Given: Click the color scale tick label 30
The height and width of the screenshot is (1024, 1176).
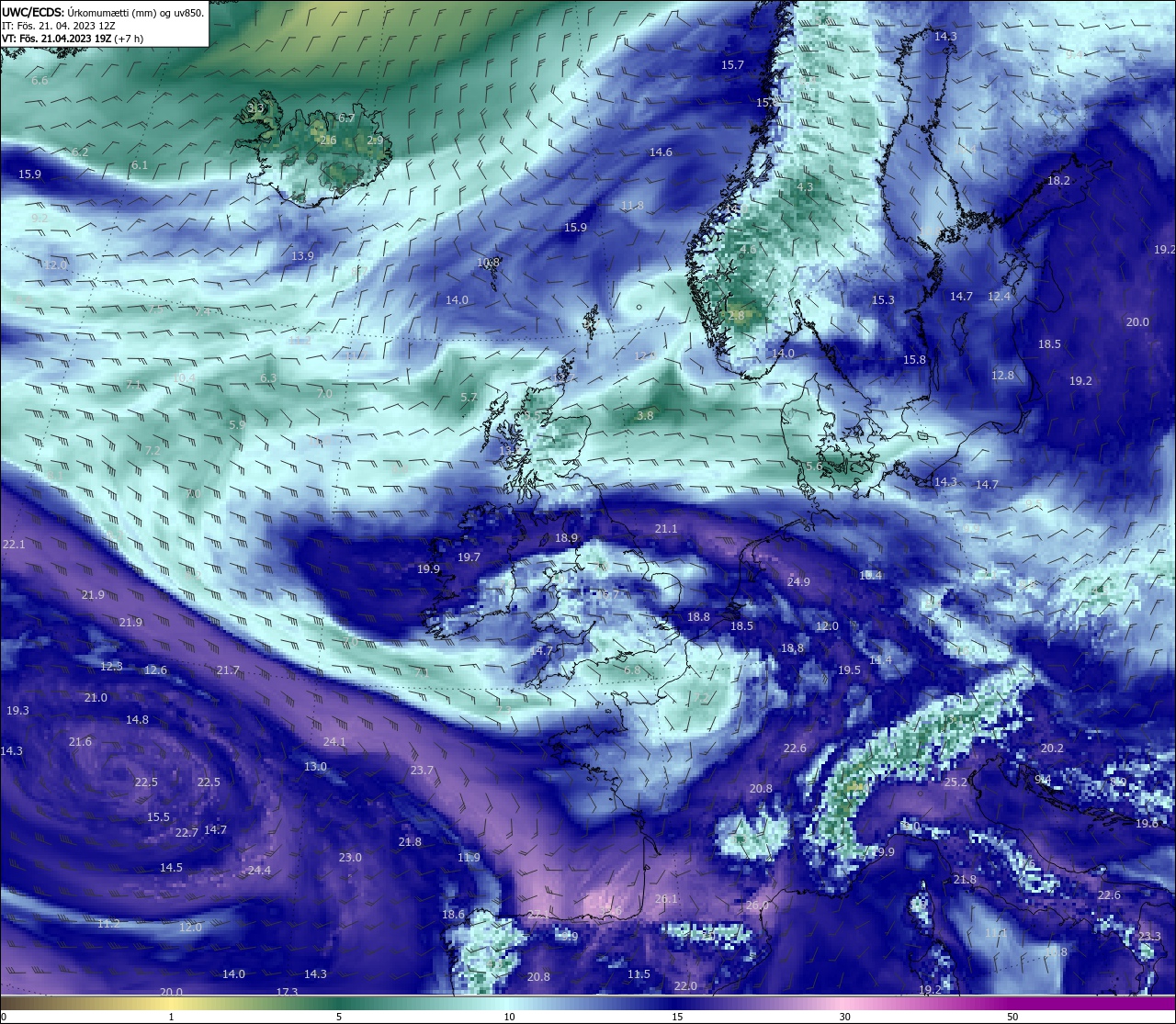Looking at the screenshot, I should (844, 1017).
